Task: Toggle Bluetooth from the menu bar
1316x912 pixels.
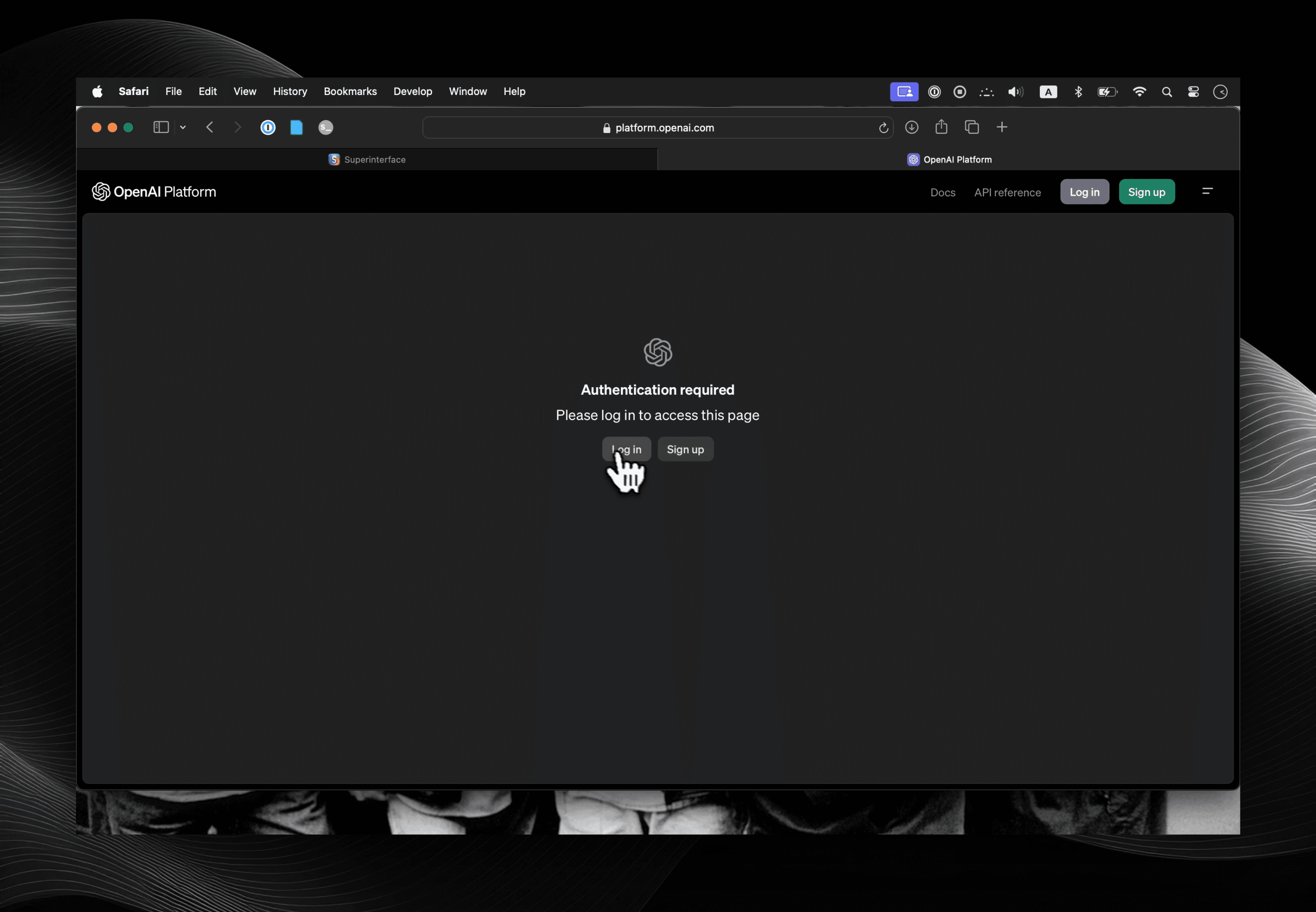Action: tap(1079, 92)
